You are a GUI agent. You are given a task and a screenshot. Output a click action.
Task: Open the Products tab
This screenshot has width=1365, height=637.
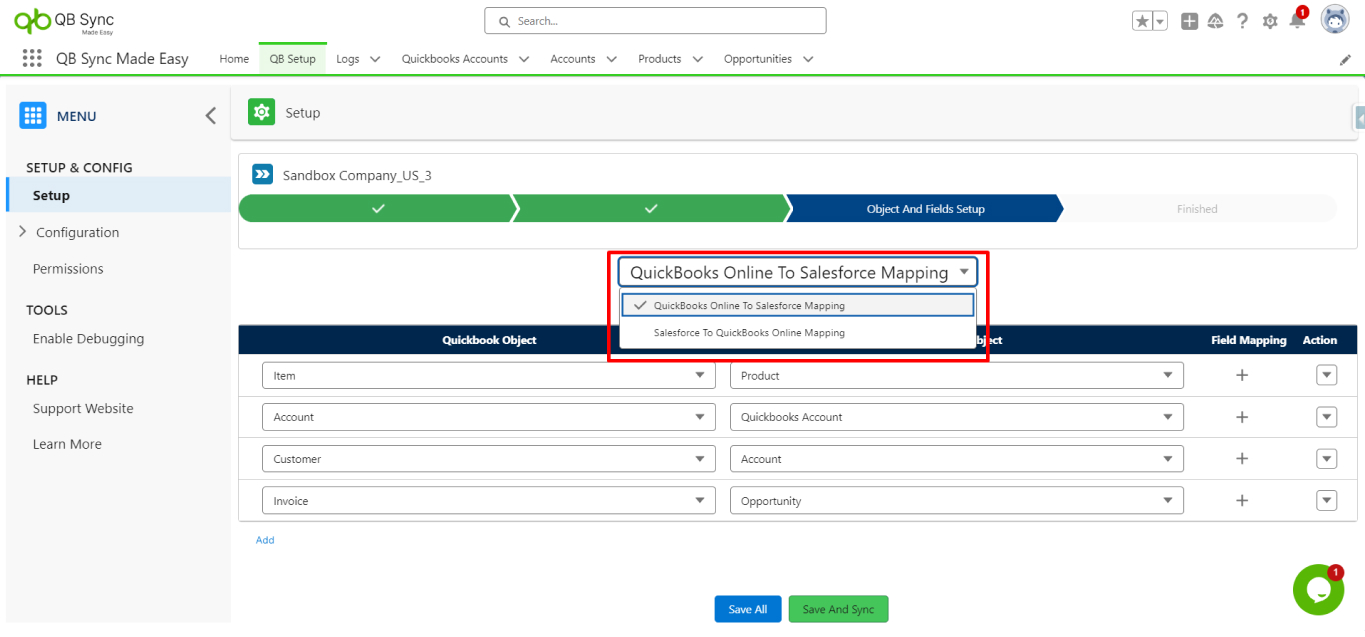pyautogui.click(x=660, y=59)
